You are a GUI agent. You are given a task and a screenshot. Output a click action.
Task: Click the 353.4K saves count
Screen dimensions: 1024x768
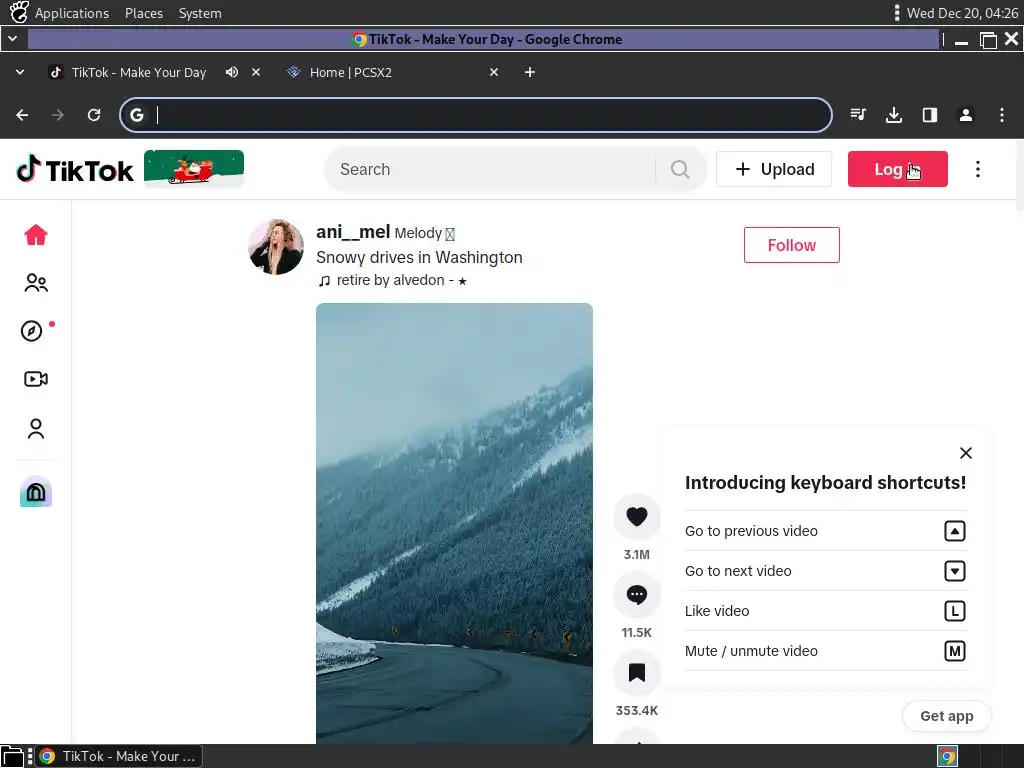[x=637, y=710]
